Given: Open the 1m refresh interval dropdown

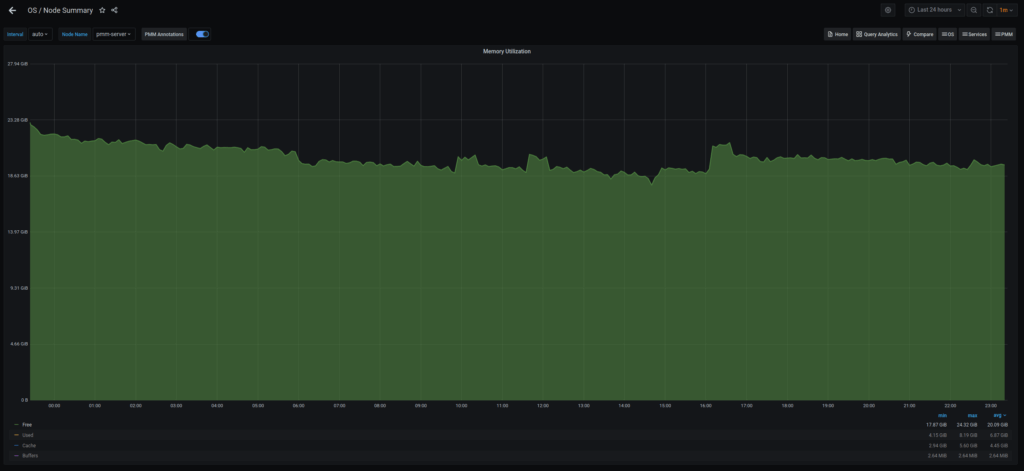Looking at the screenshot, I should tap(1007, 10).
